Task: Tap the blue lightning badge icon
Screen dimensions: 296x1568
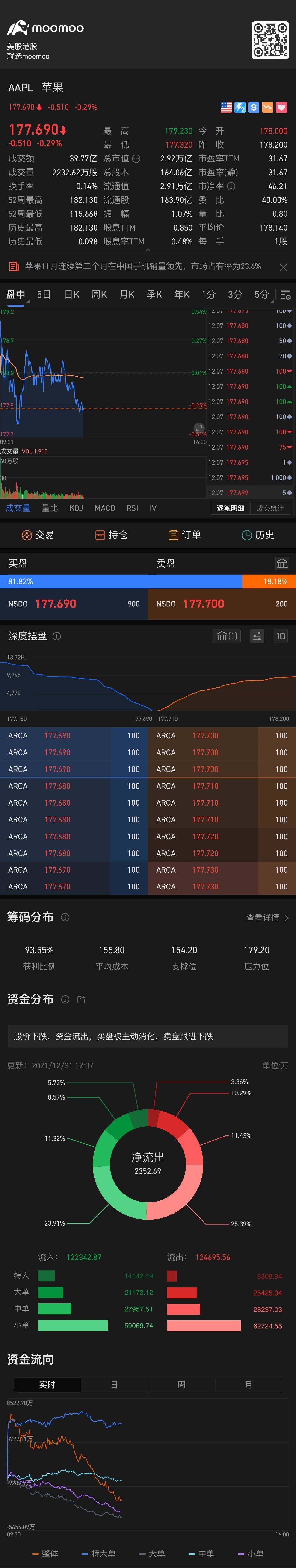Action: coord(240,107)
